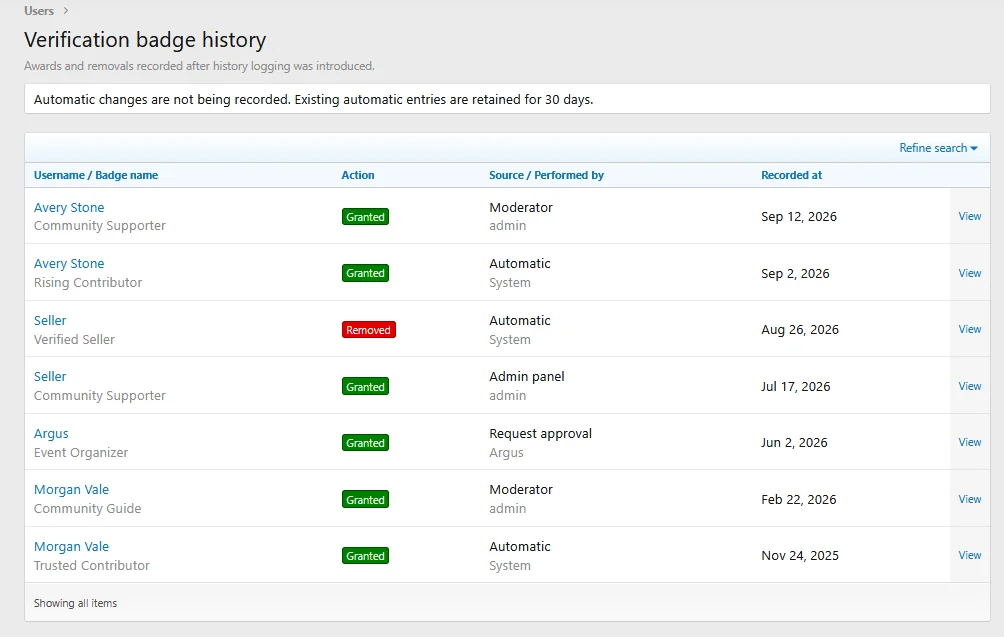This screenshot has width=1004, height=637.
Task: Click the Trusted Contributor badge name
Action: coord(92,566)
